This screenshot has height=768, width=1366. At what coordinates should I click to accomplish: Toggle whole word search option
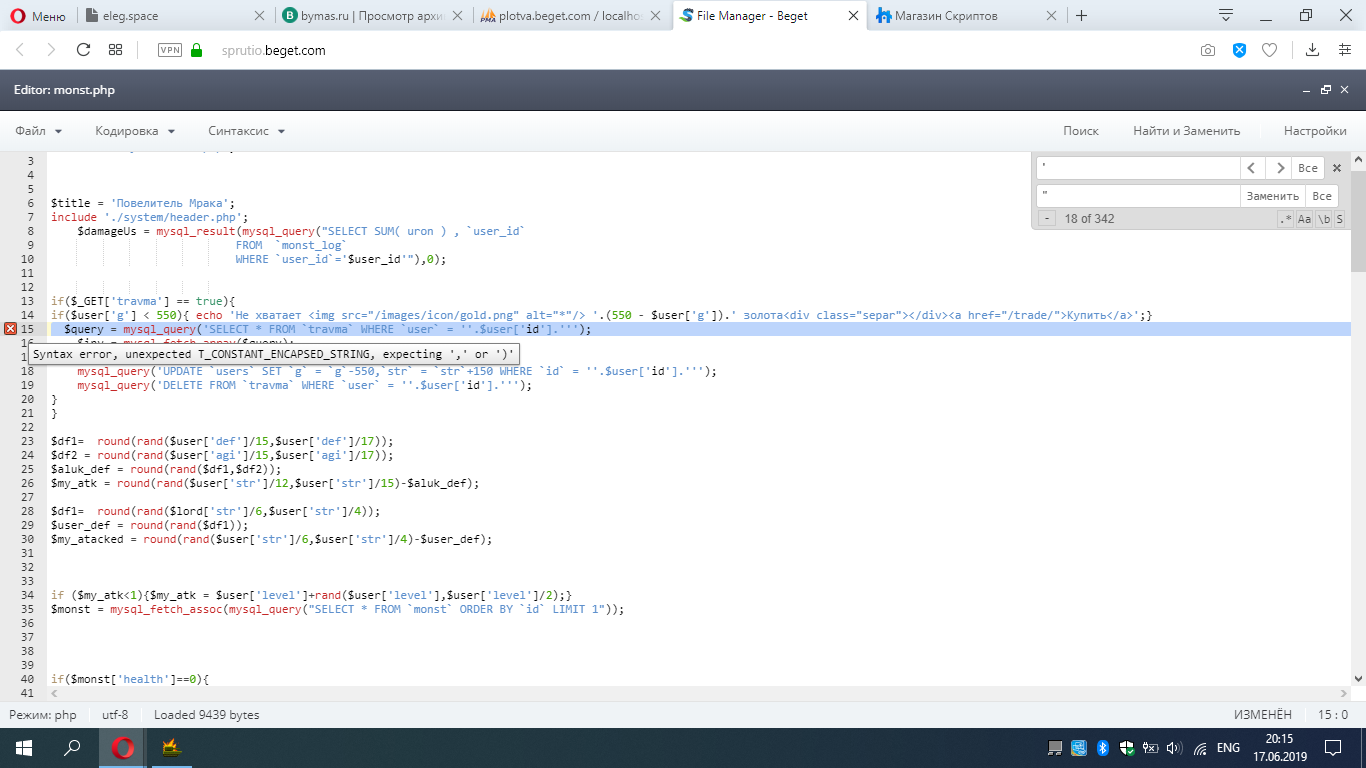1323,219
